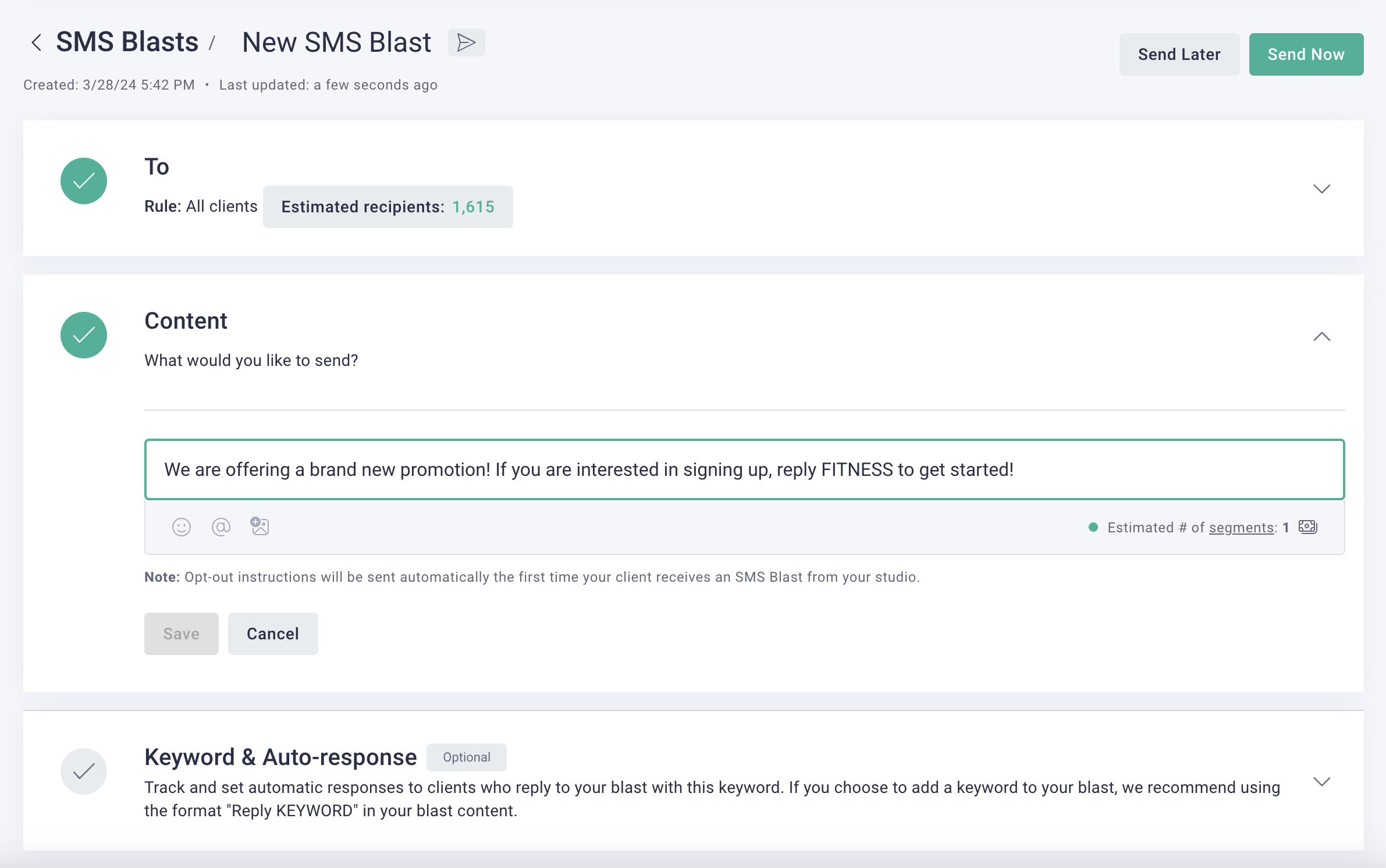Click the gray checkmark for Keyword & Auto-response
This screenshot has height=868, width=1386.
pos(84,771)
